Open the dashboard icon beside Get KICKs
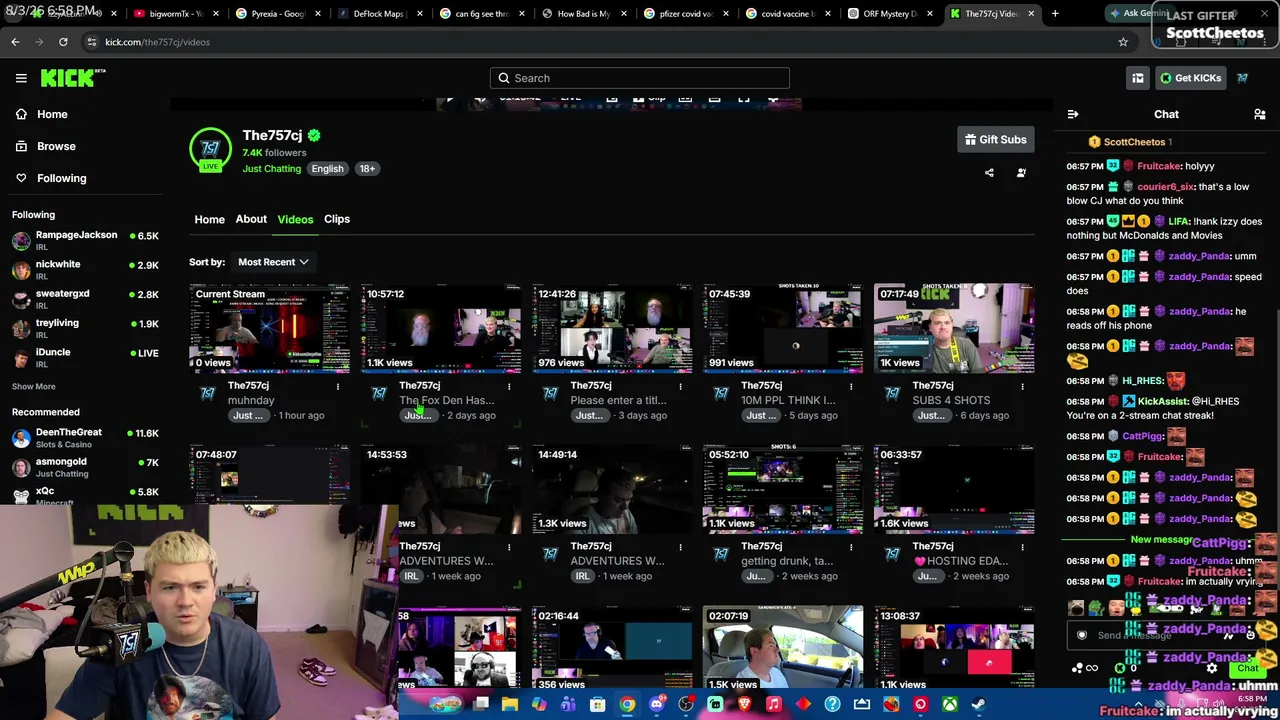 pos(1138,78)
